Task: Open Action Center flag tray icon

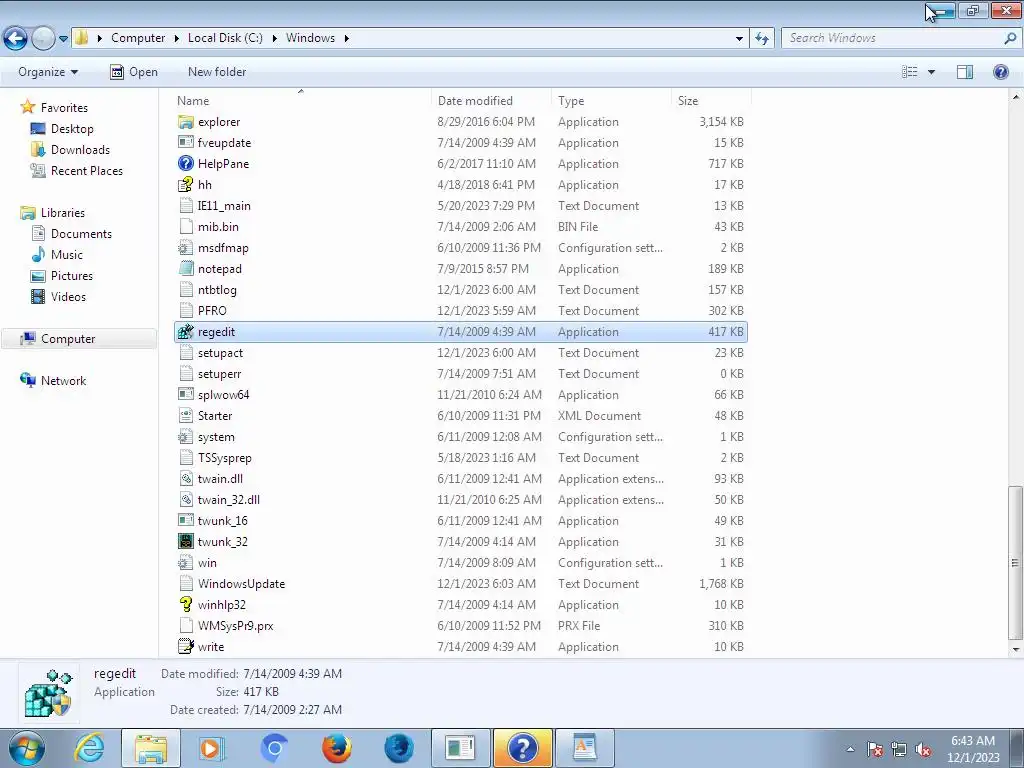Action: coord(875,749)
